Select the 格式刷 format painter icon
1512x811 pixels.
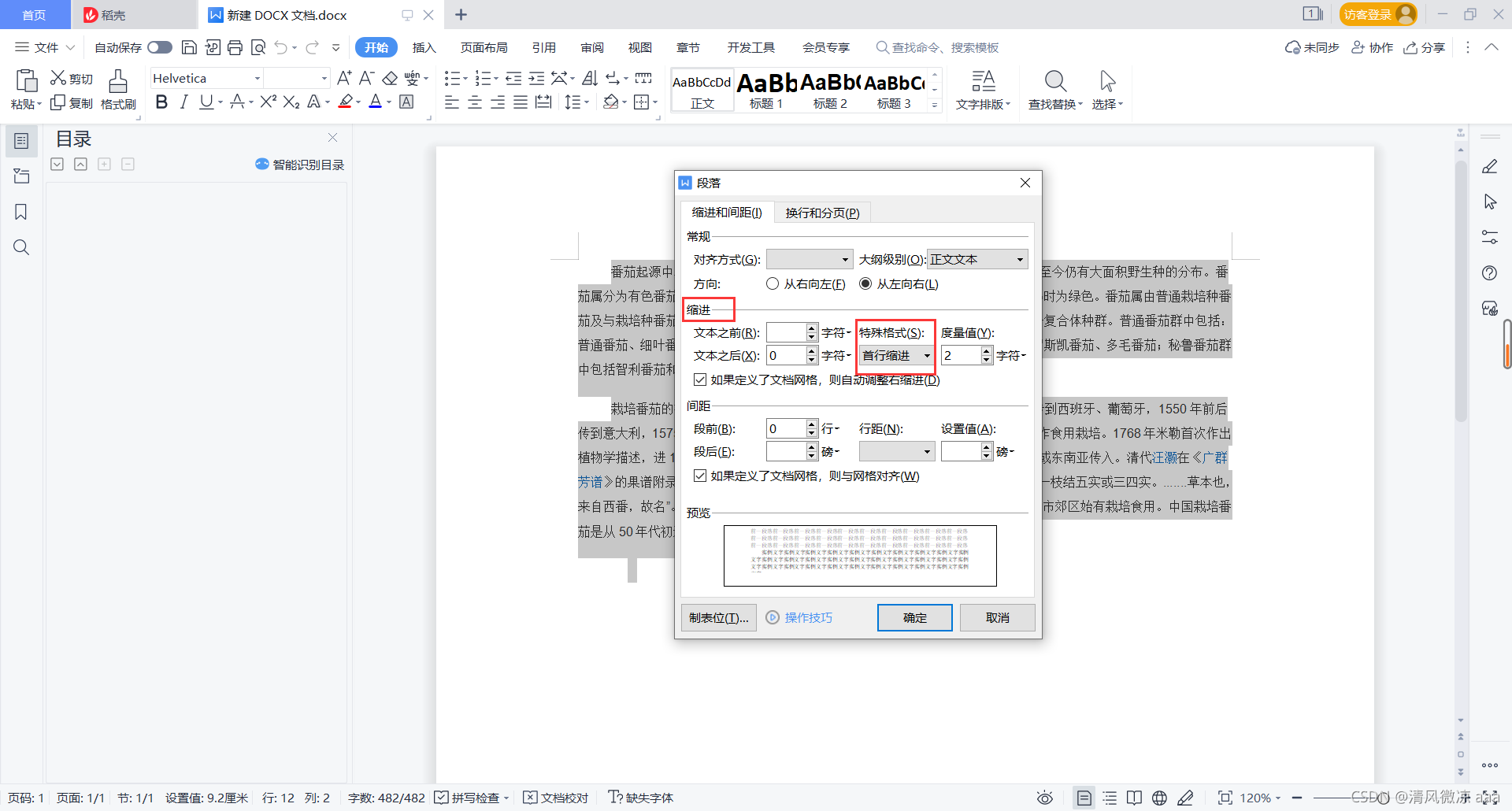(117, 81)
